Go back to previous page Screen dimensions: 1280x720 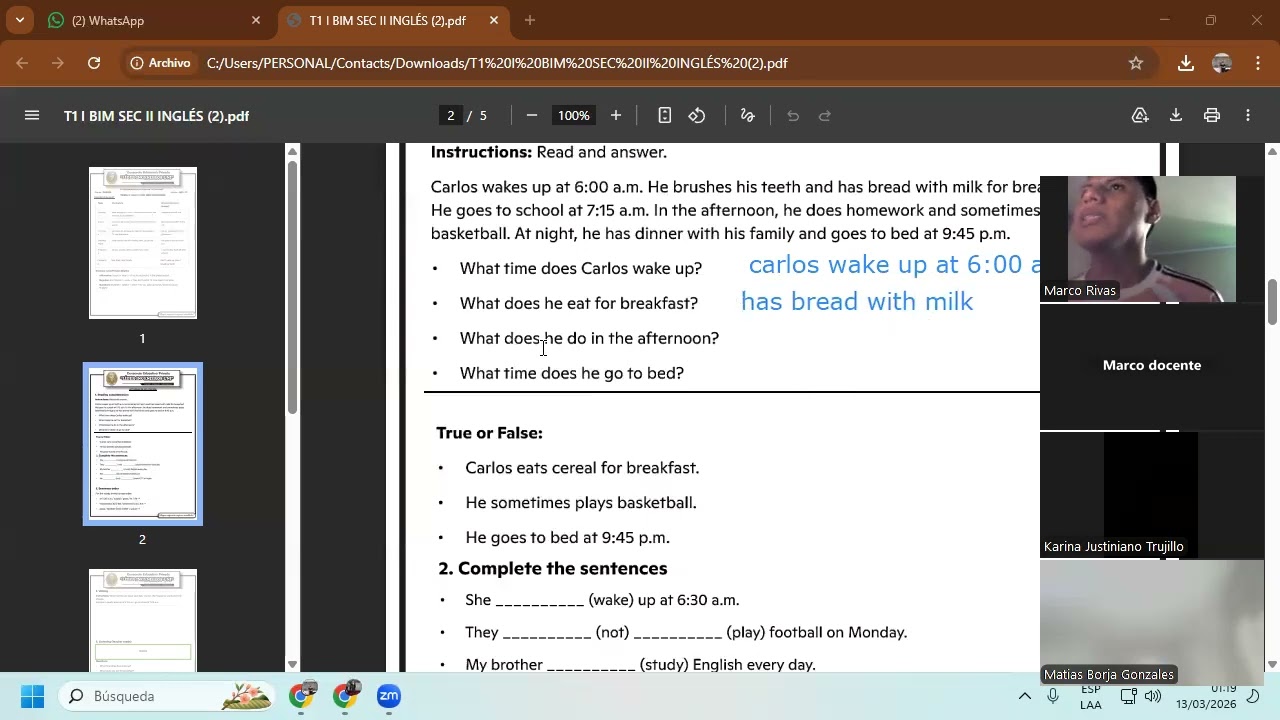coord(22,63)
